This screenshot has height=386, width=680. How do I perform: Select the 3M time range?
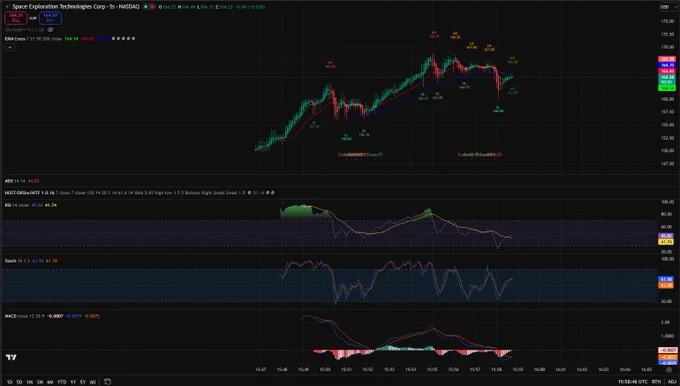(40, 382)
